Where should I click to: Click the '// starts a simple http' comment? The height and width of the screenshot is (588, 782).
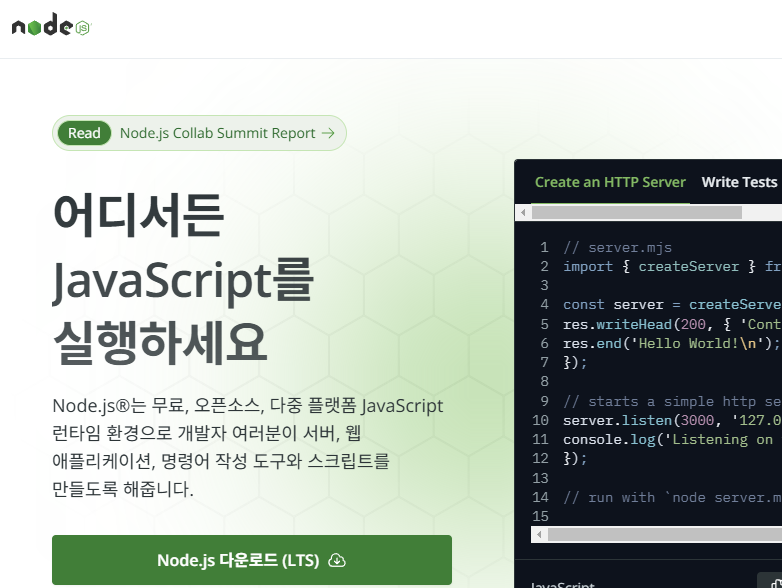pyautogui.click(x=672, y=401)
